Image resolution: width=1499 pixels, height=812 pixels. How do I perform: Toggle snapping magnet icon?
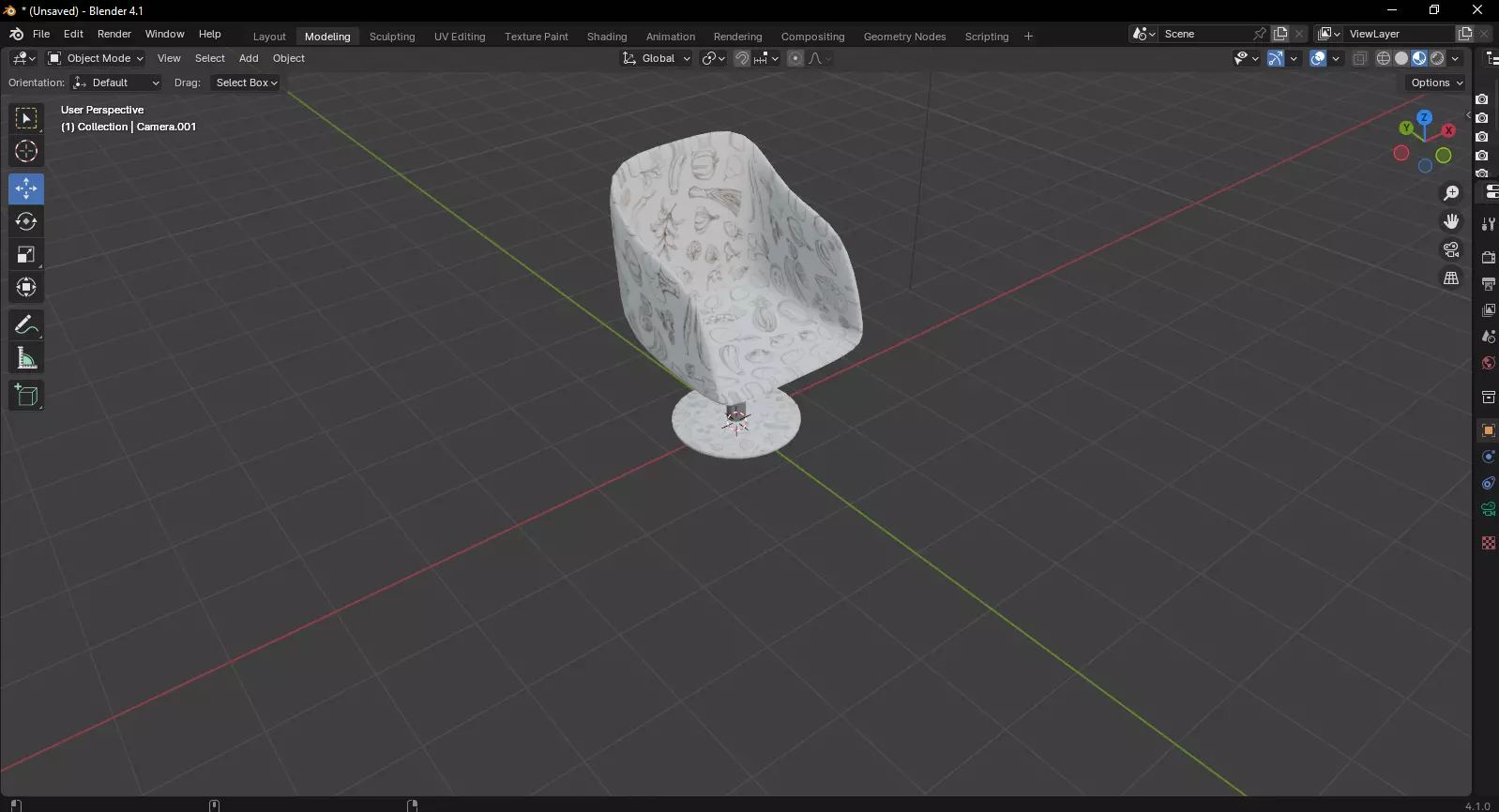tap(742, 58)
